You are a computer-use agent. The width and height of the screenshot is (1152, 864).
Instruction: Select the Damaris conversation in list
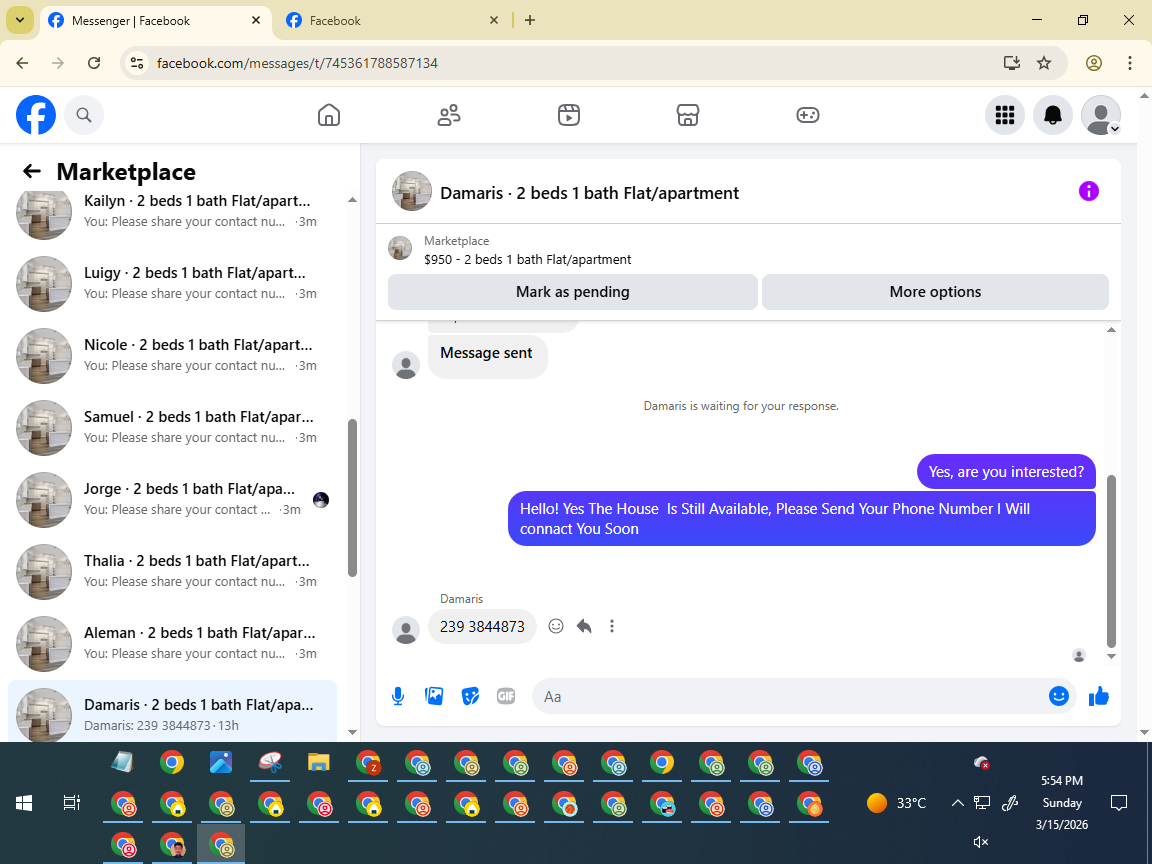pyautogui.click(x=172, y=711)
